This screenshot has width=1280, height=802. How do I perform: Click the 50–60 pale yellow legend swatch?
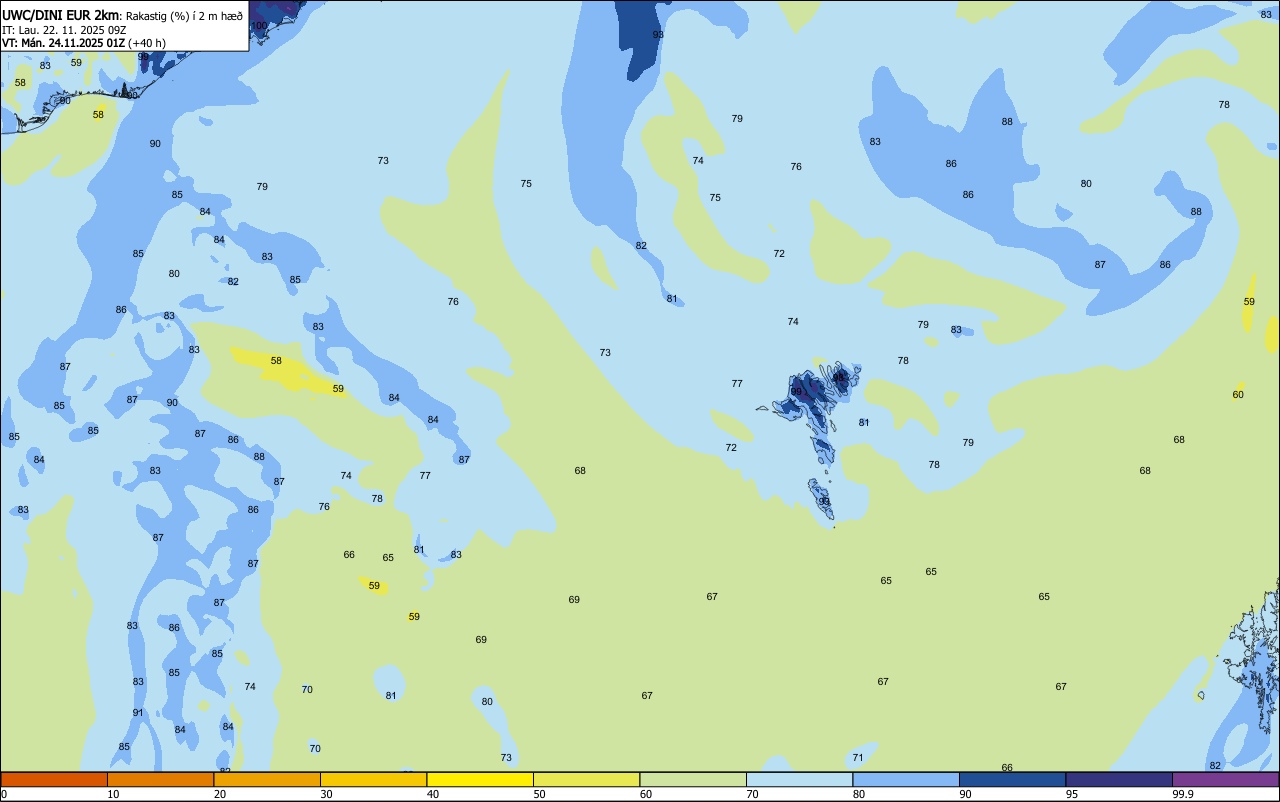586,779
